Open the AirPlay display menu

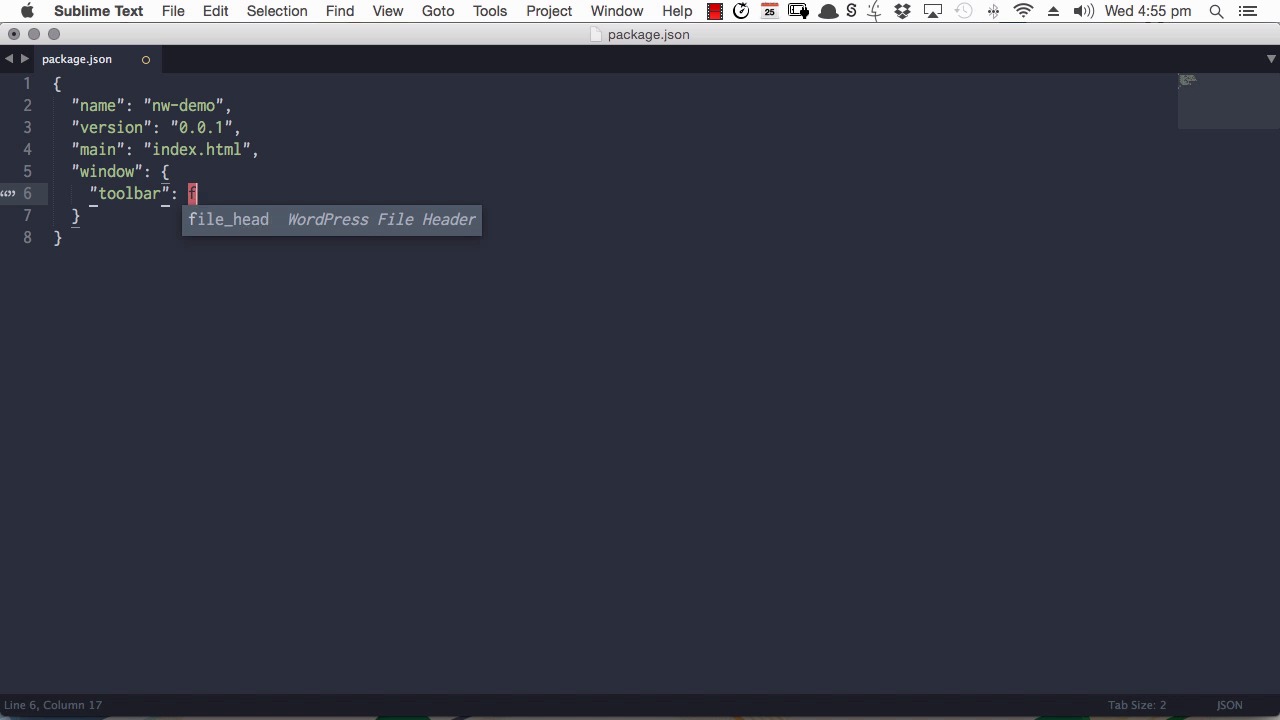pos(932,11)
